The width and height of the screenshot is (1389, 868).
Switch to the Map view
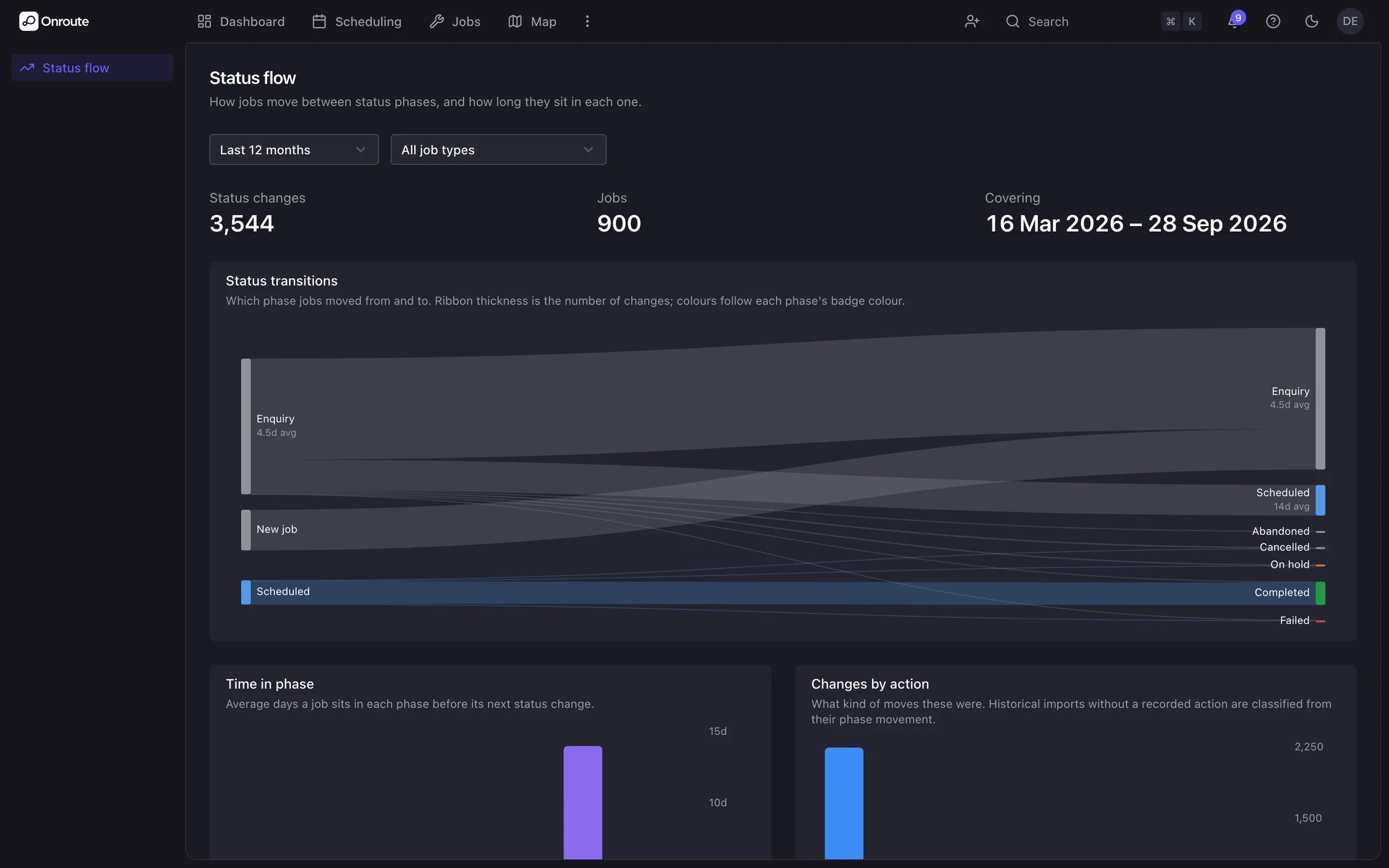tap(532, 21)
